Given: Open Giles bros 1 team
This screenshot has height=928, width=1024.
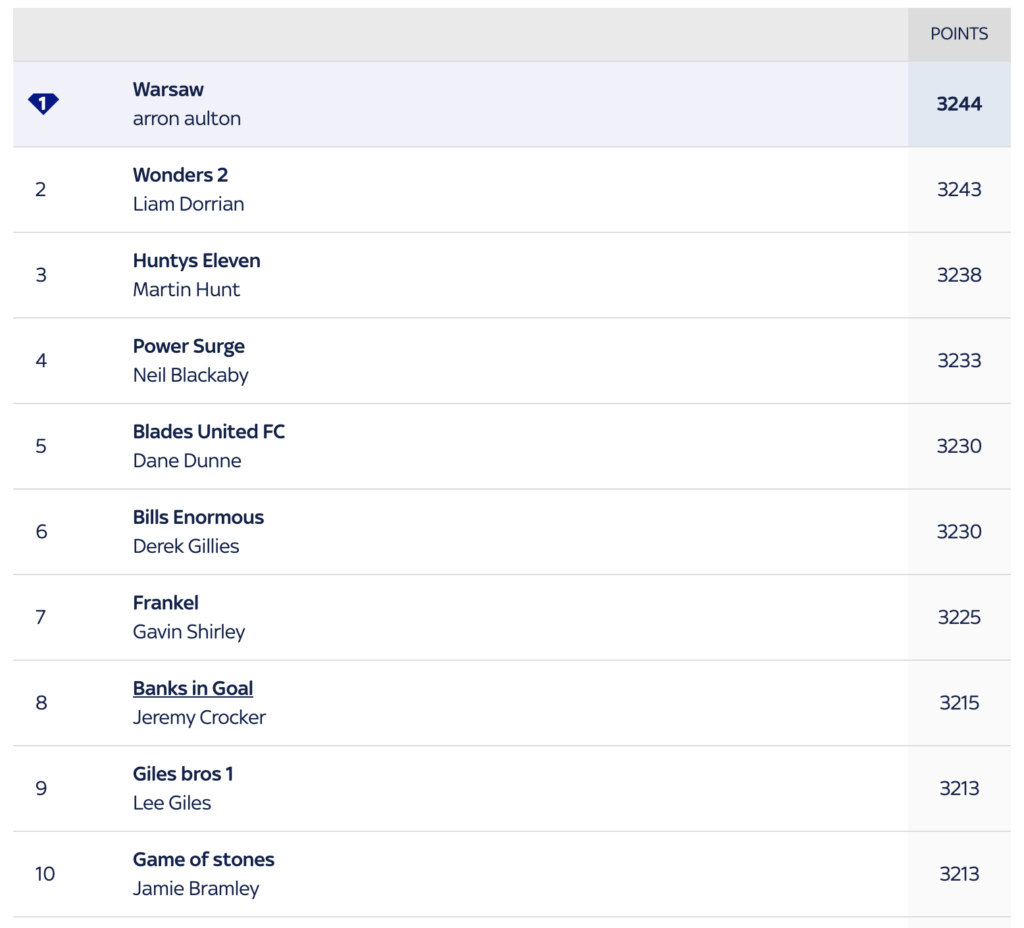Looking at the screenshot, I should click(x=183, y=774).
